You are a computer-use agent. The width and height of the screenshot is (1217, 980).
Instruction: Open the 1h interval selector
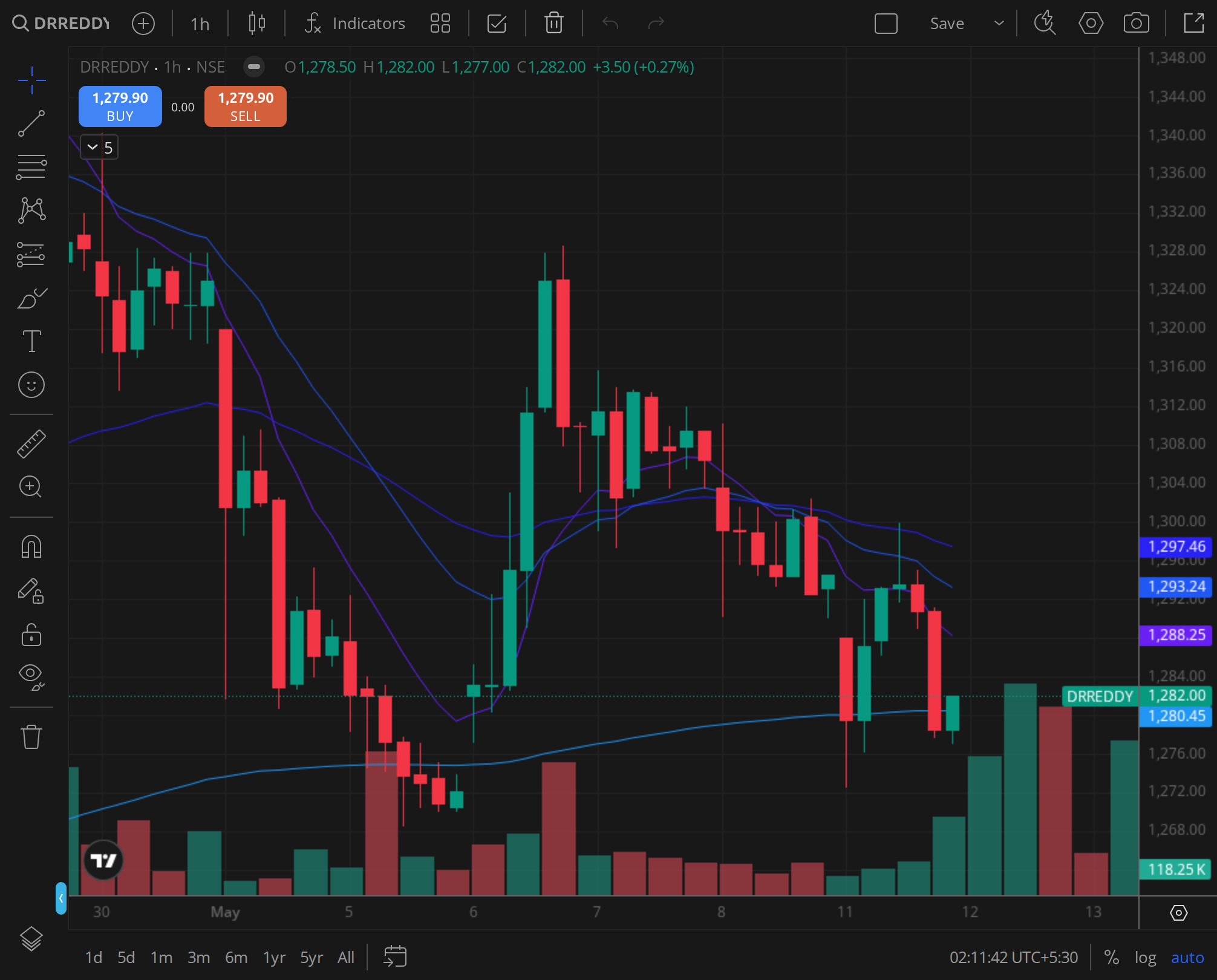200,24
